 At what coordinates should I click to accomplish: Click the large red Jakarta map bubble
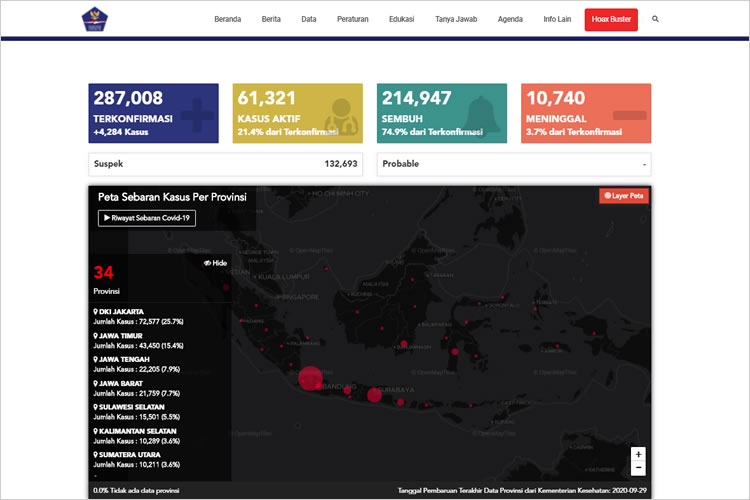point(310,377)
